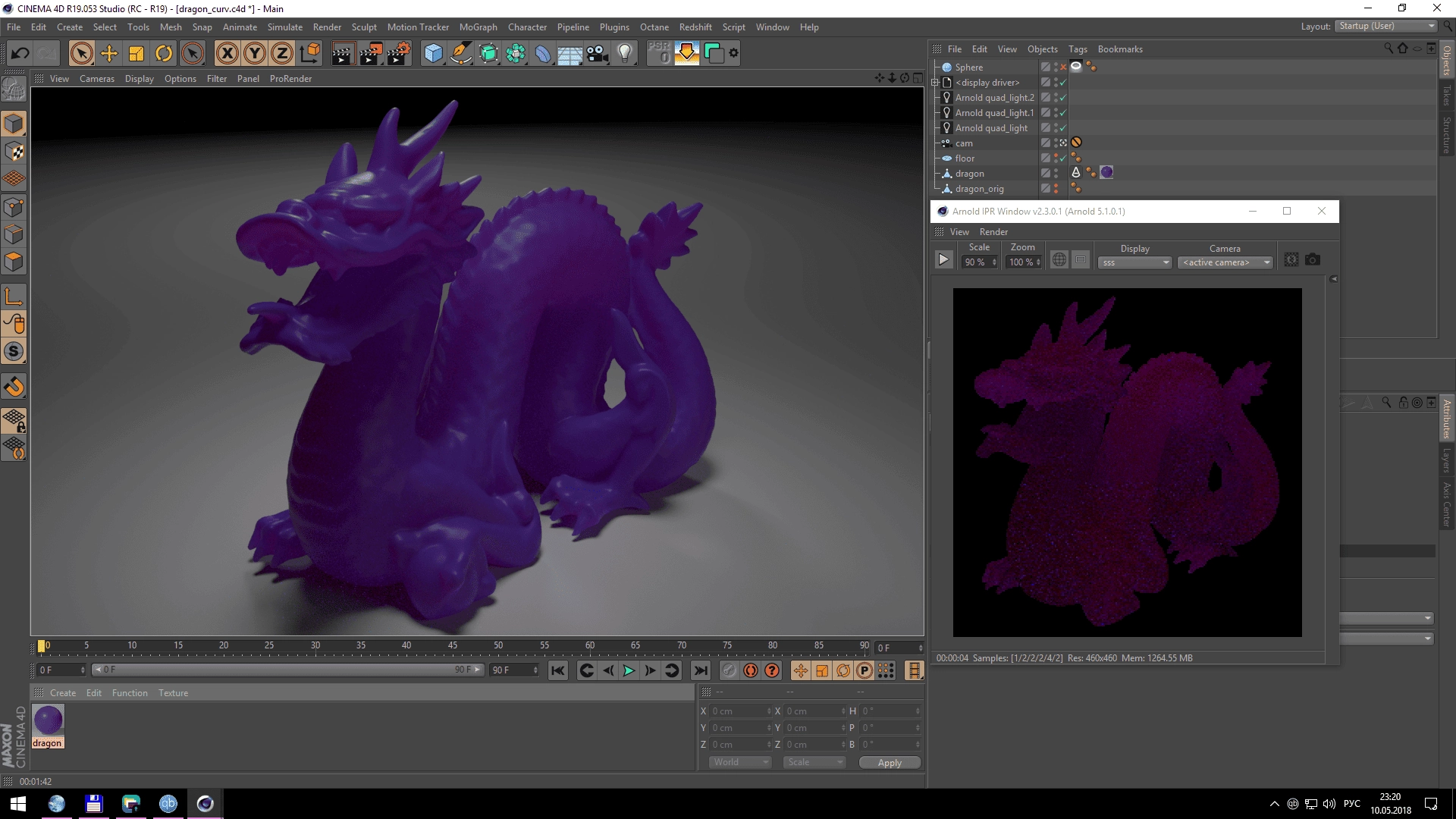Image resolution: width=1456 pixels, height=819 pixels.
Task: Expand the display driver object
Action: [936, 83]
